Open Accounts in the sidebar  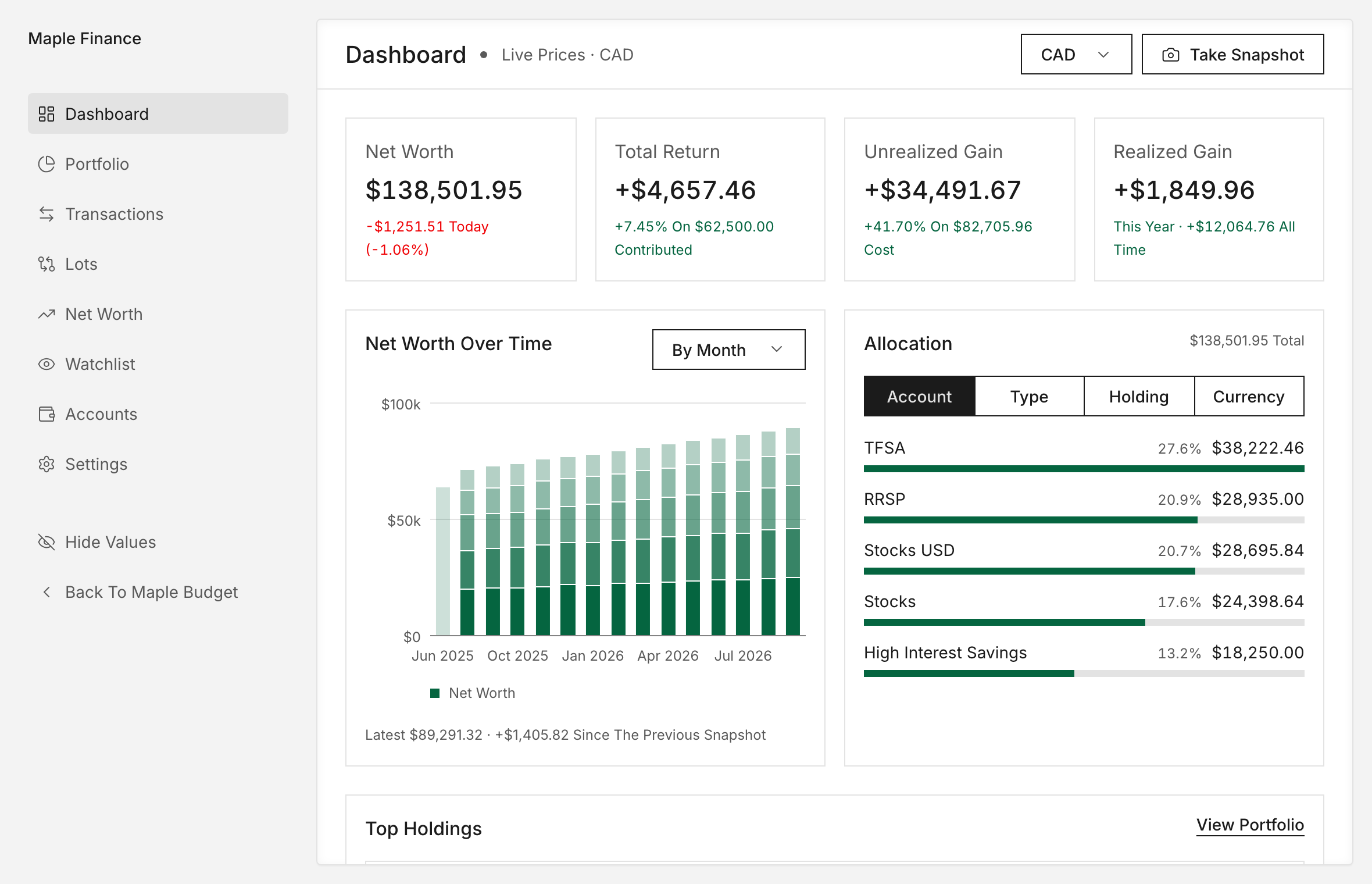(158, 414)
